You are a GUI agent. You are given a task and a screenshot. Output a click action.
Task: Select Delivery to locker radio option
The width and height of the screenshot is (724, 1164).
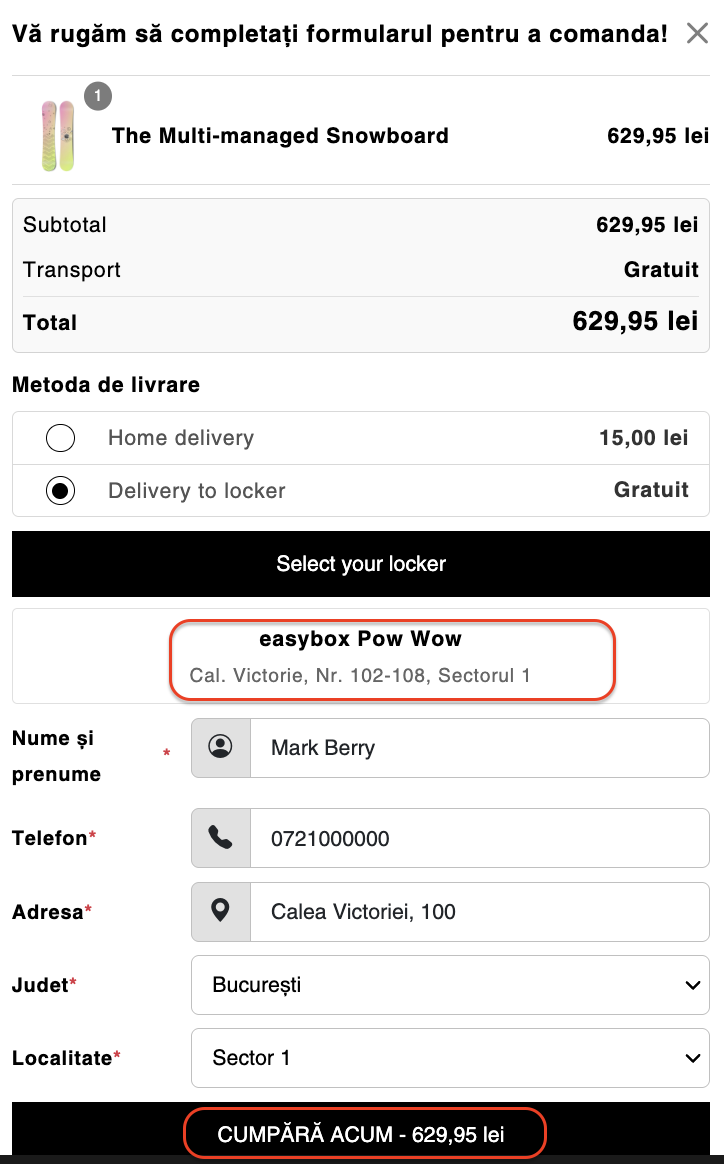coord(60,490)
